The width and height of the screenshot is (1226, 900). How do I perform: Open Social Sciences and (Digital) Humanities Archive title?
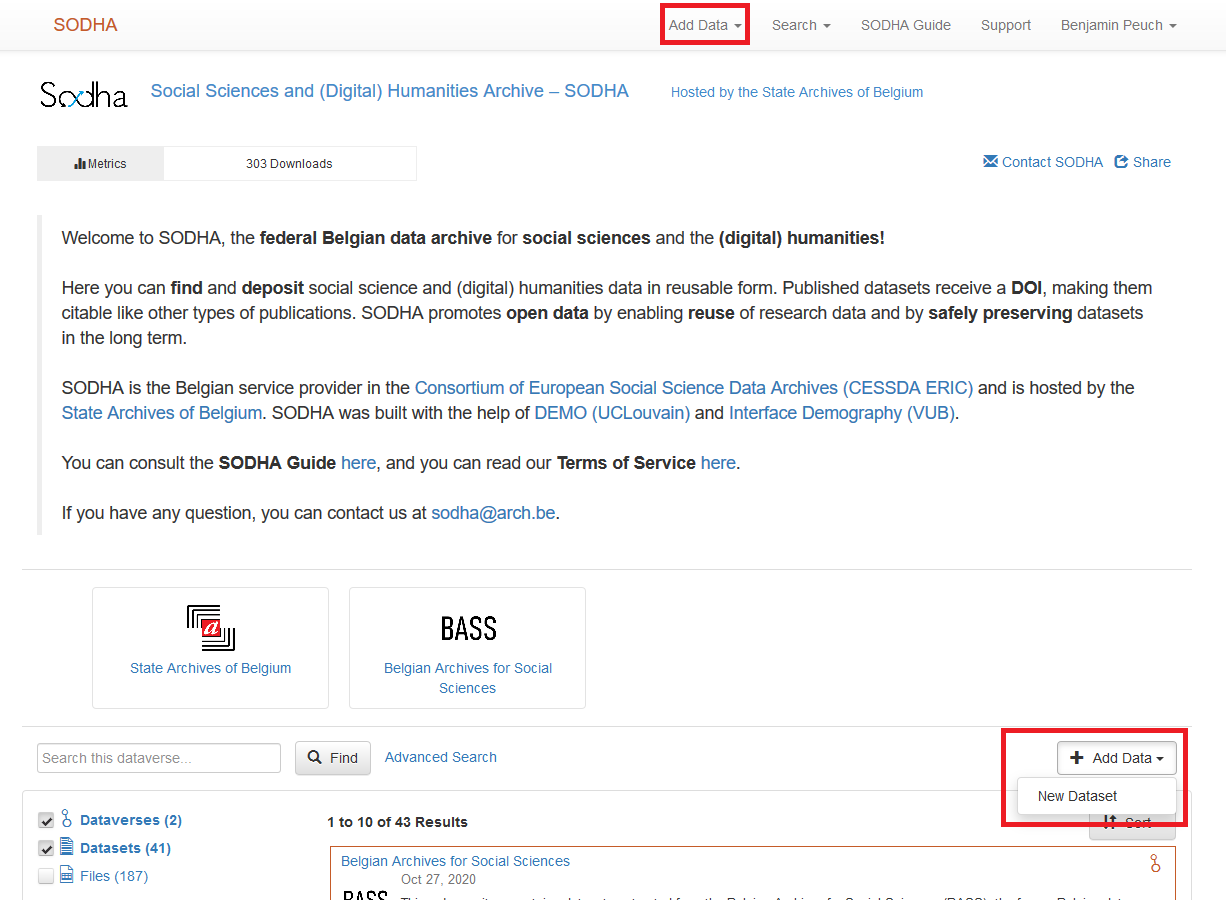click(x=390, y=91)
